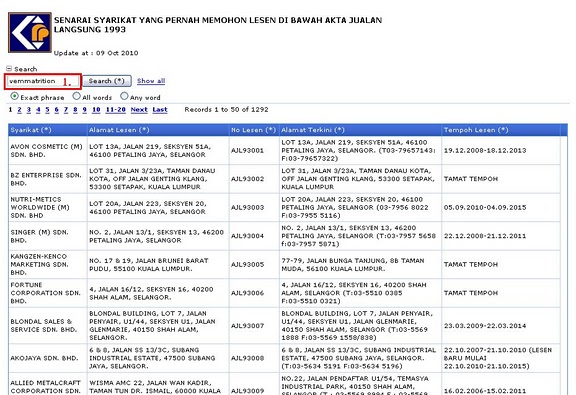Click TAMAT TEMPOH in the FORTUNE CORPORATION row
Viewport: 576px width, 395px height.
(x=471, y=293)
